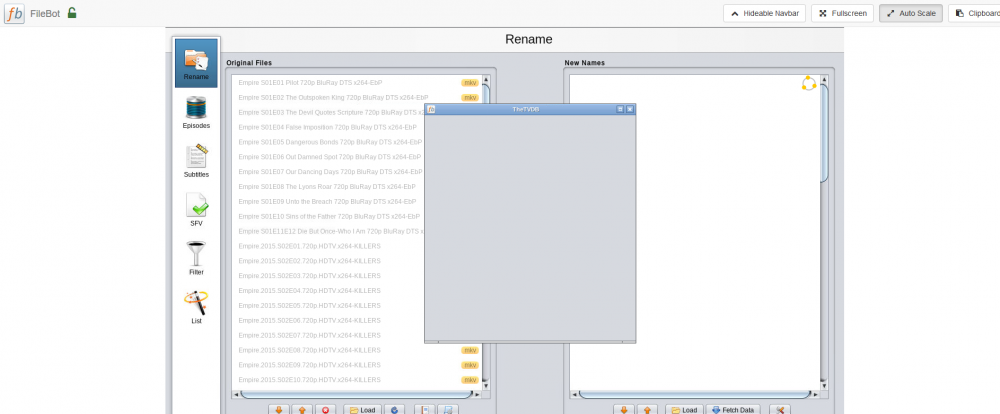Close TheTVDB dialog window
This screenshot has width=1000, height=414.
[x=630, y=109]
